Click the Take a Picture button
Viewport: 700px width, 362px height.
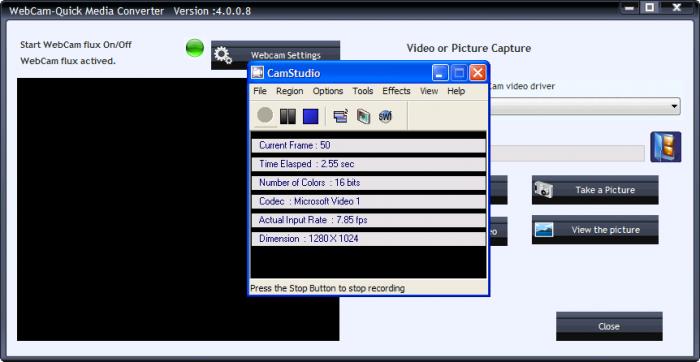[x=595, y=190]
